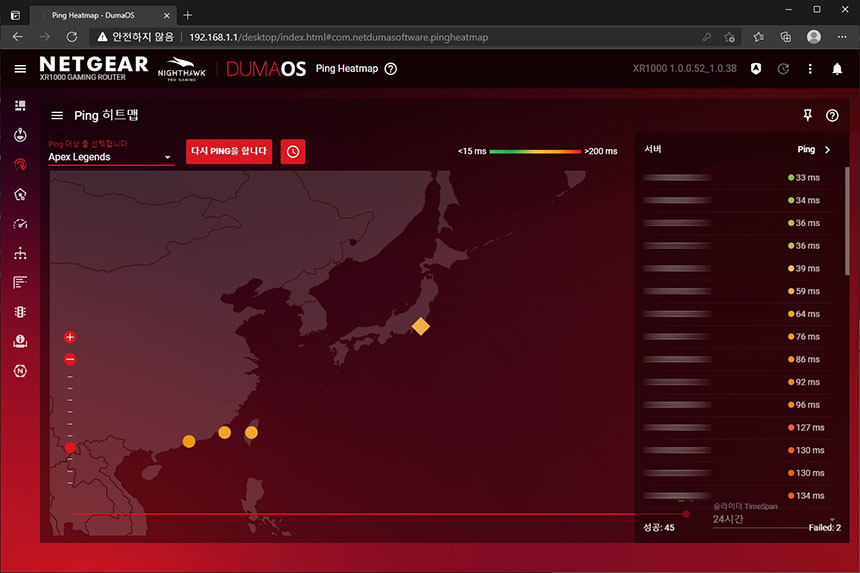The height and width of the screenshot is (573, 860).
Task: Select the server row with 92 ms
Action: tap(739, 382)
